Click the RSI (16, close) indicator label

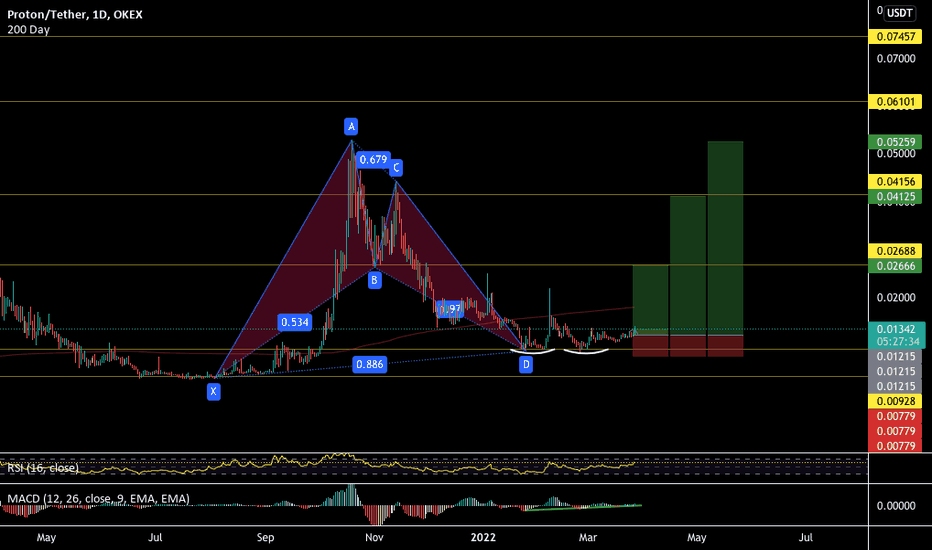coord(43,468)
